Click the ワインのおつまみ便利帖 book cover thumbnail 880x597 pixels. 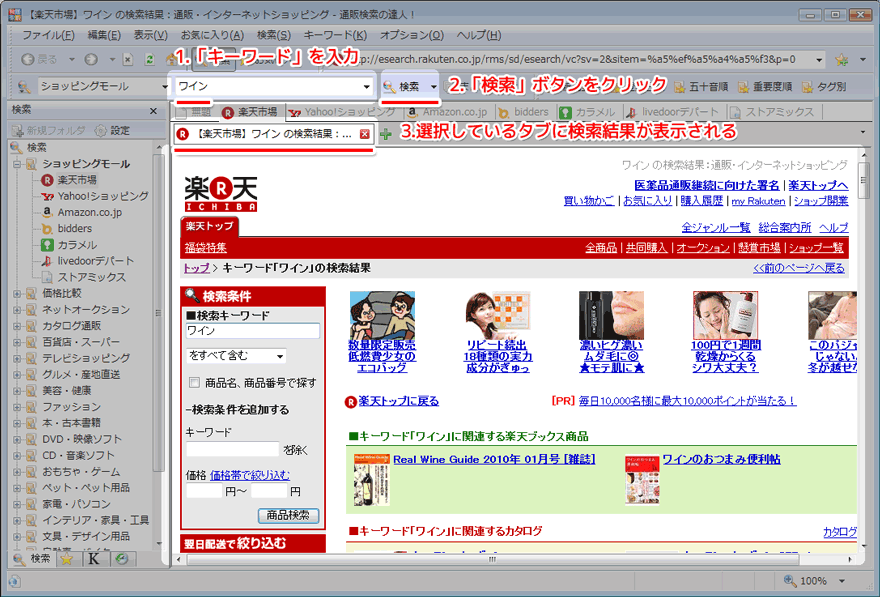click(642, 480)
